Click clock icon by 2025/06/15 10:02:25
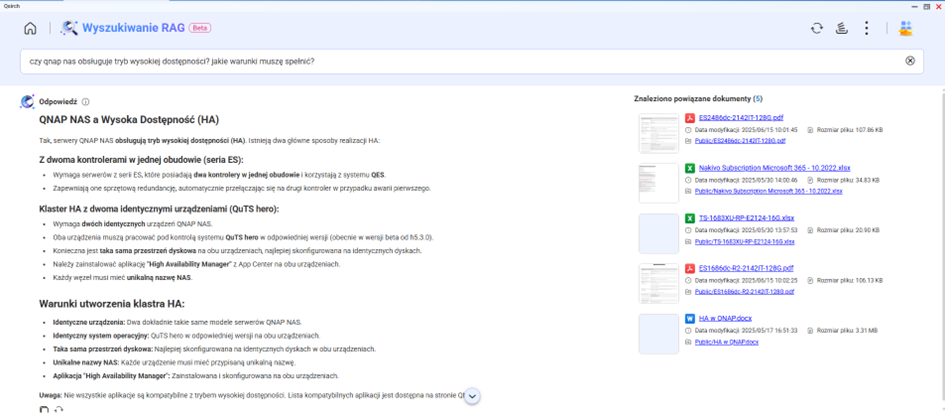The width and height of the screenshot is (945, 419). point(689,280)
